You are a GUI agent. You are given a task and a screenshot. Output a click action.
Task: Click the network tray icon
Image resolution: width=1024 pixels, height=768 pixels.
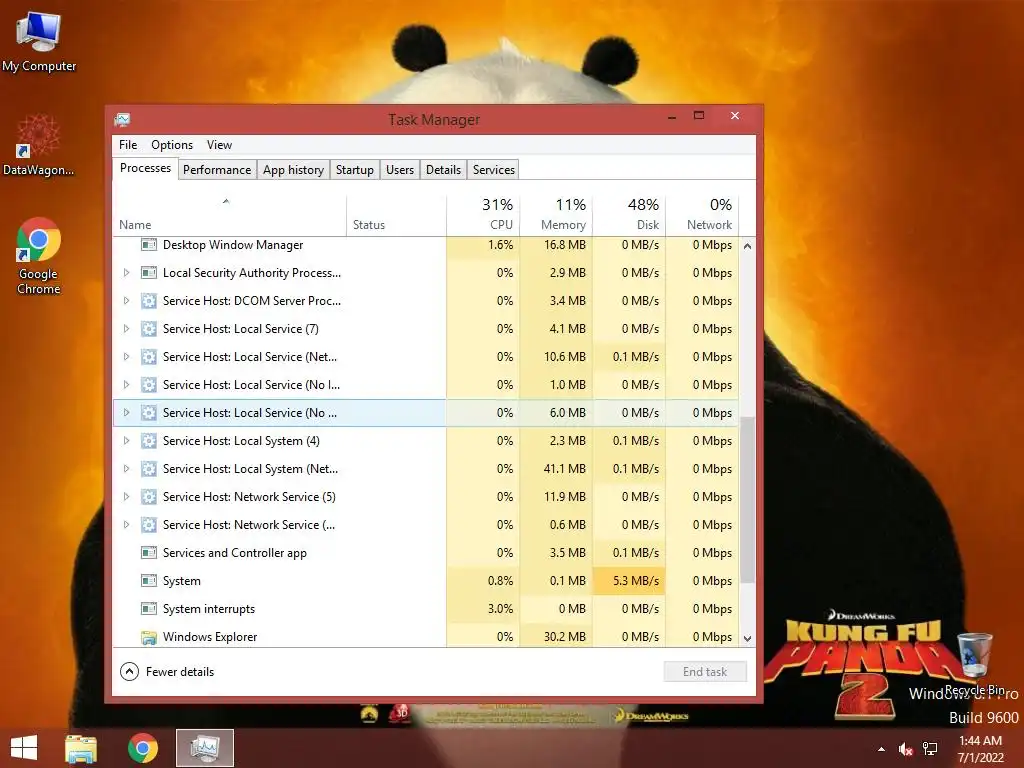(x=930, y=749)
